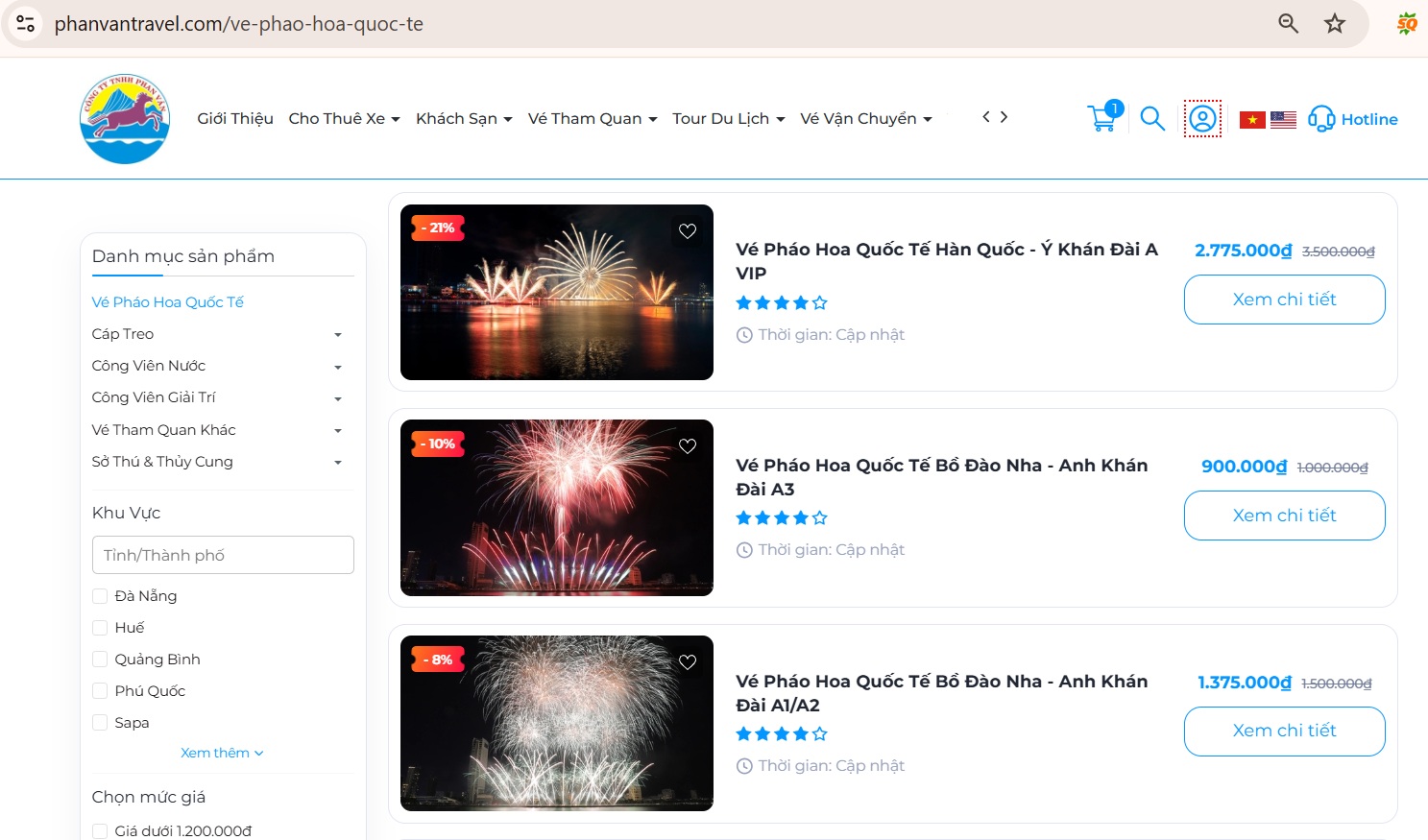Open the Tour Du Lịch dropdown
Image resolution: width=1428 pixels, height=840 pixels.
pyautogui.click(x=727, y=118)
